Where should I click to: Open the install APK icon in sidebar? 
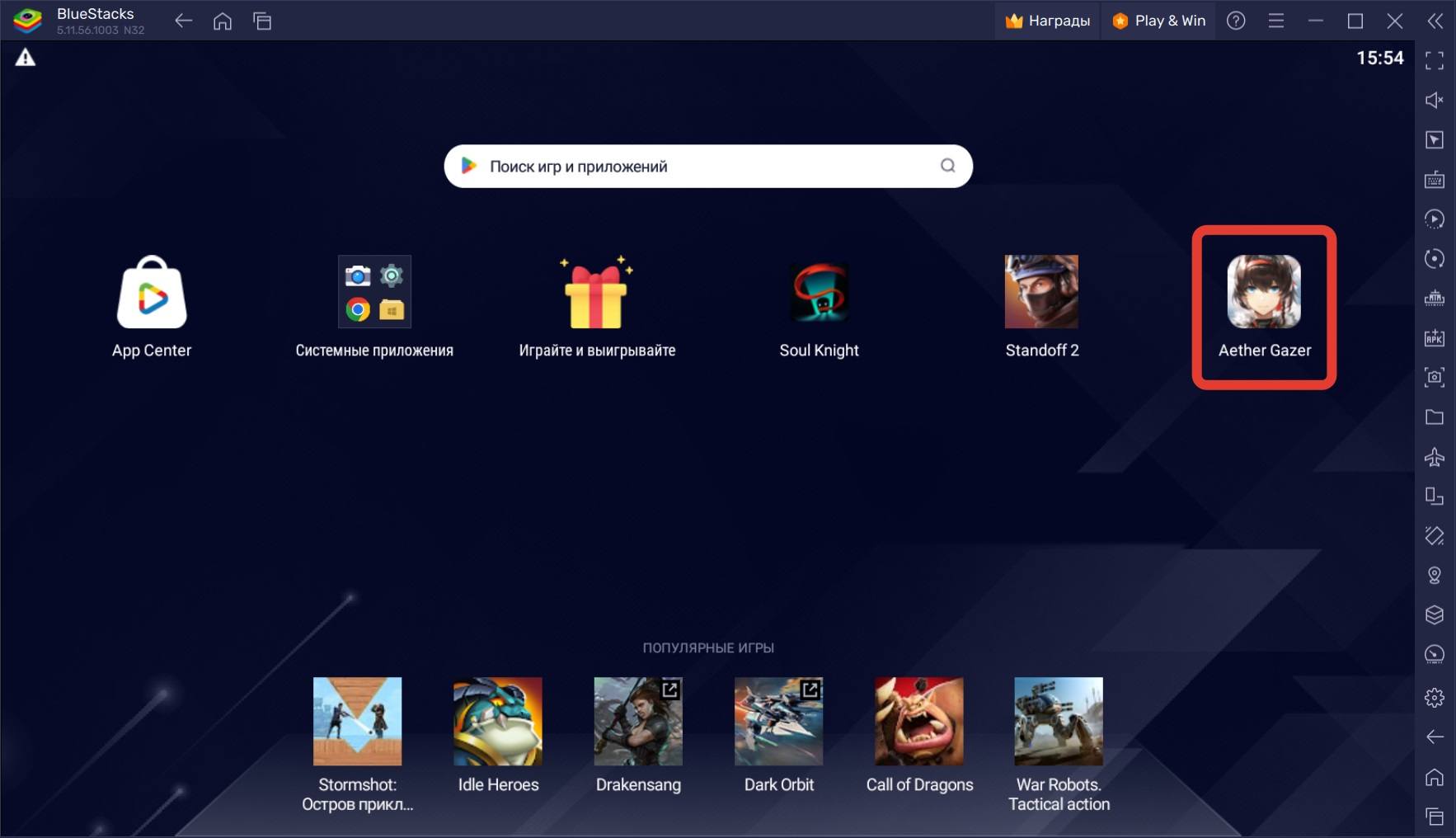pyautogui.click(x=1435, y=337)
